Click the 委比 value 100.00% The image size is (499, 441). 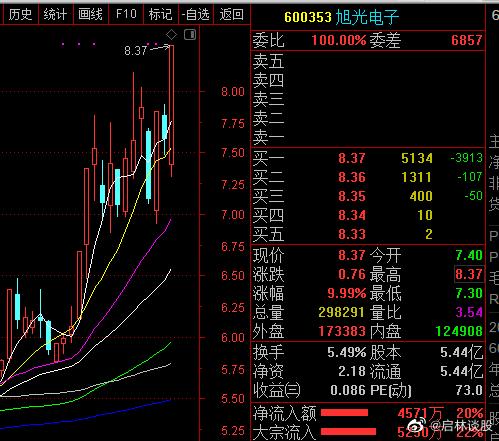pyautogui.click(x=339, y=40)
